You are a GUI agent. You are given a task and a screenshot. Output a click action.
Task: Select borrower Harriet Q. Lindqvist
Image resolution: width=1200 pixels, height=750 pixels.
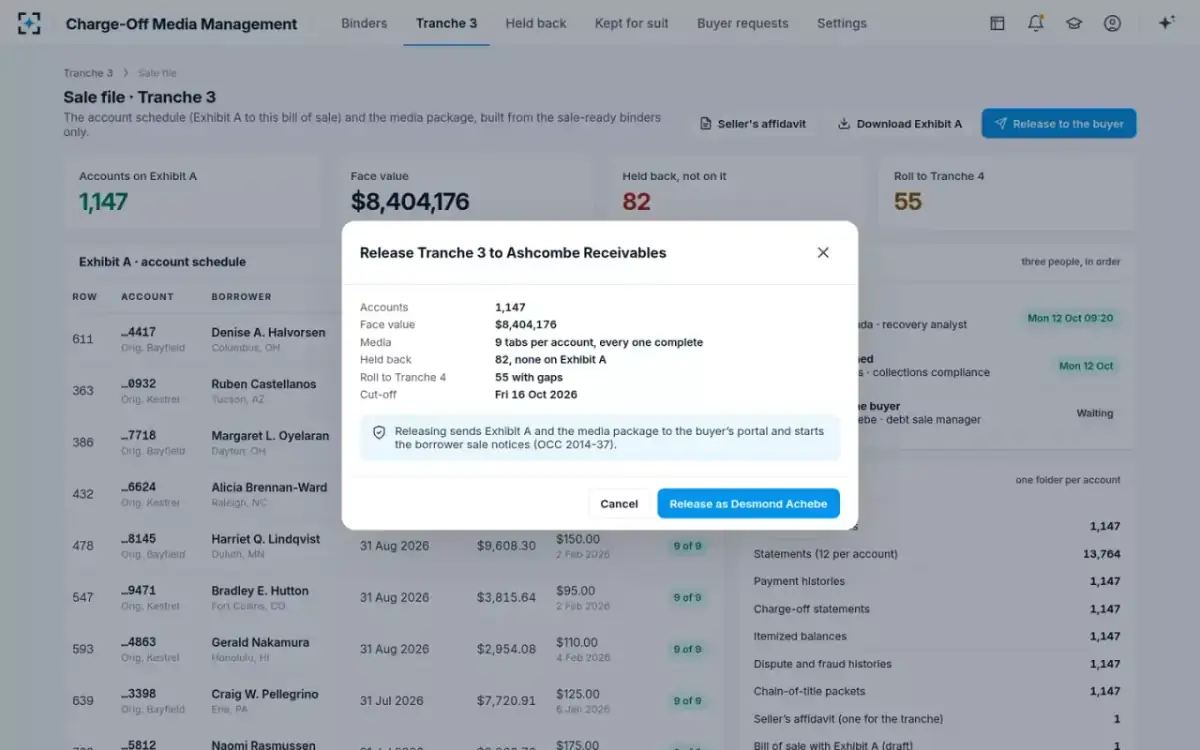[x=266, y=539]
